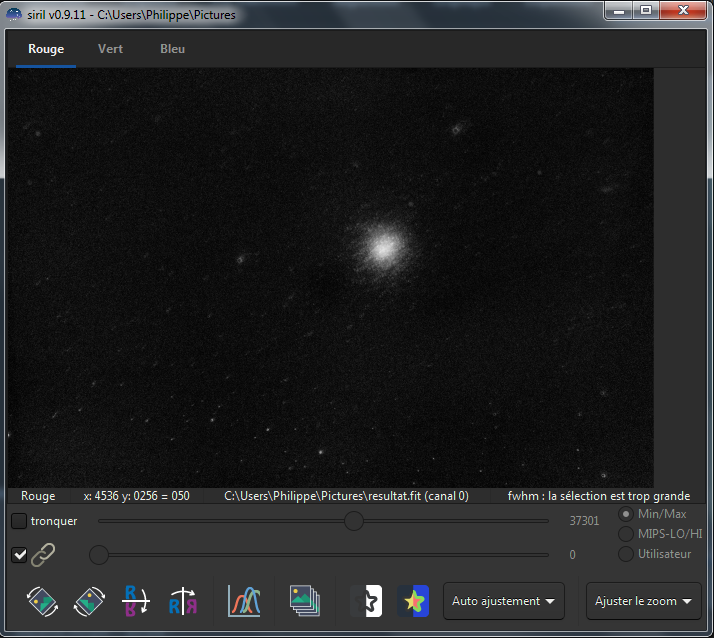The width and height of the screenshot is (714, 638).
Task: Select the Utilisateur radio button
Action: (x=626, y=554)
